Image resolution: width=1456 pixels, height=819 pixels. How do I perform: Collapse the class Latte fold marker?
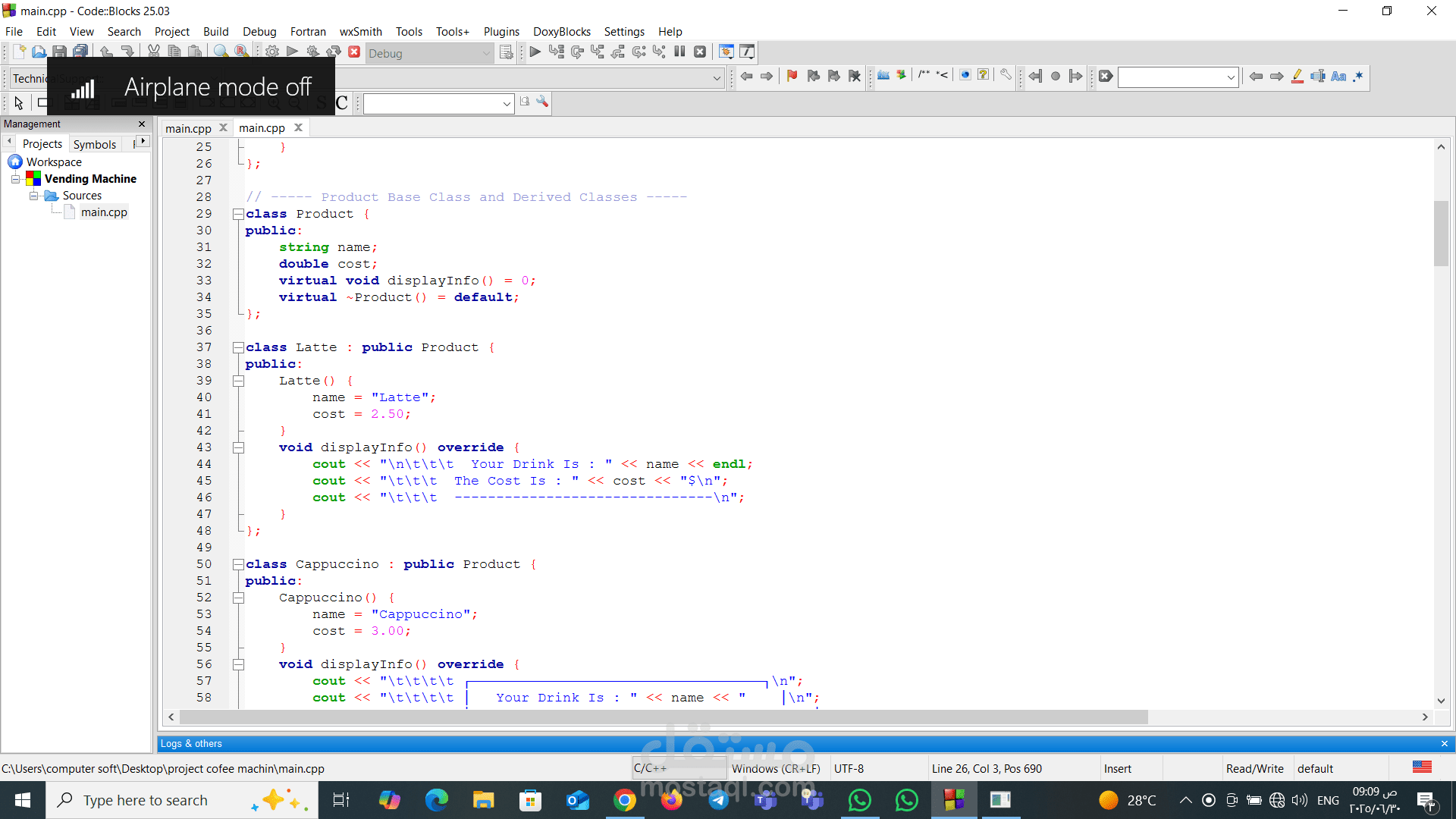238,347
